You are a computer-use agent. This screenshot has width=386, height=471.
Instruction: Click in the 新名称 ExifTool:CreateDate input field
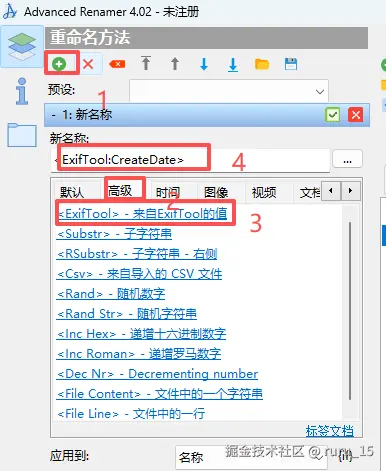coord(190,160)
